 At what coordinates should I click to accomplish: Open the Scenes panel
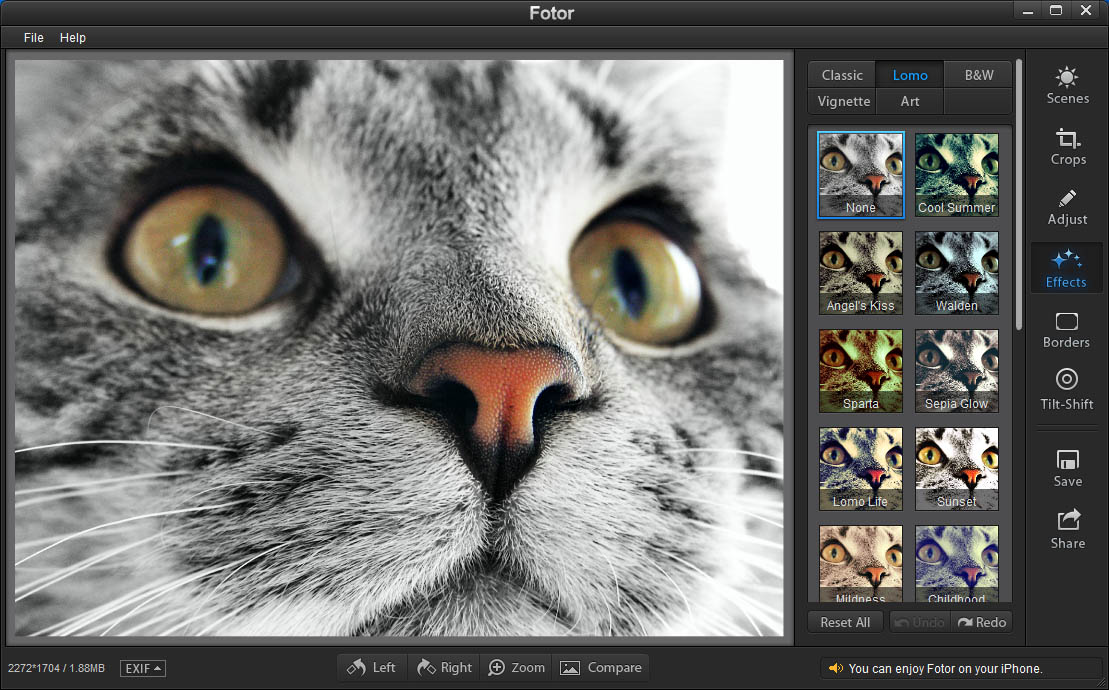coord(1067,85)
